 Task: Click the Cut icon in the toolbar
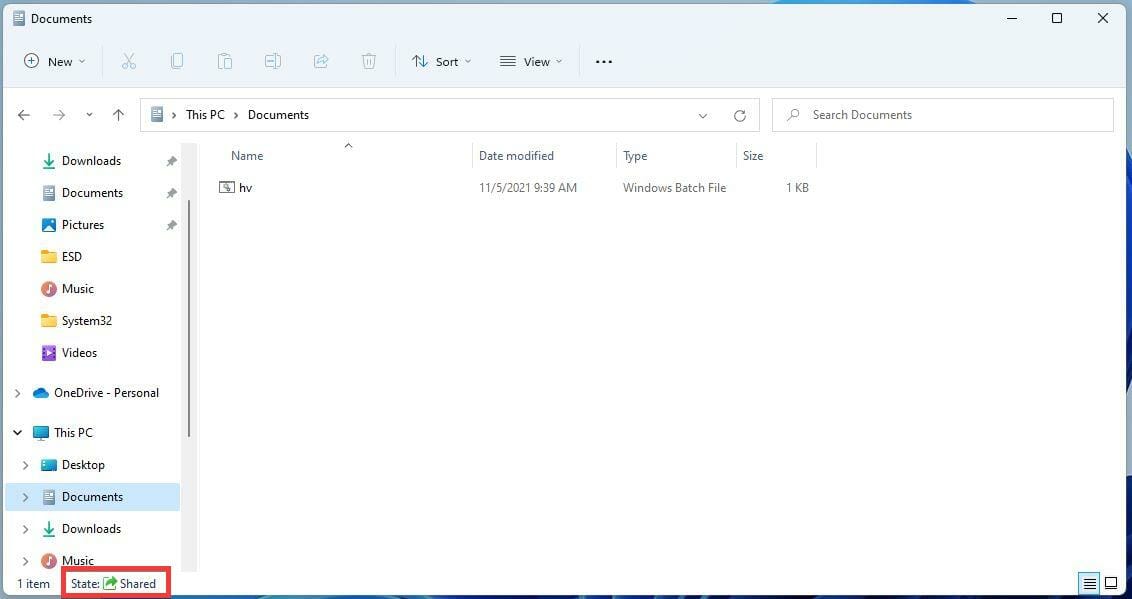click(x=129, y=61)
